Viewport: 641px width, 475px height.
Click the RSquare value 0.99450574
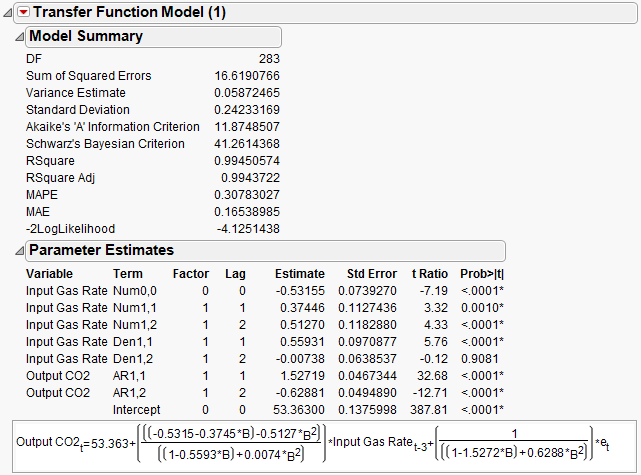245,161
